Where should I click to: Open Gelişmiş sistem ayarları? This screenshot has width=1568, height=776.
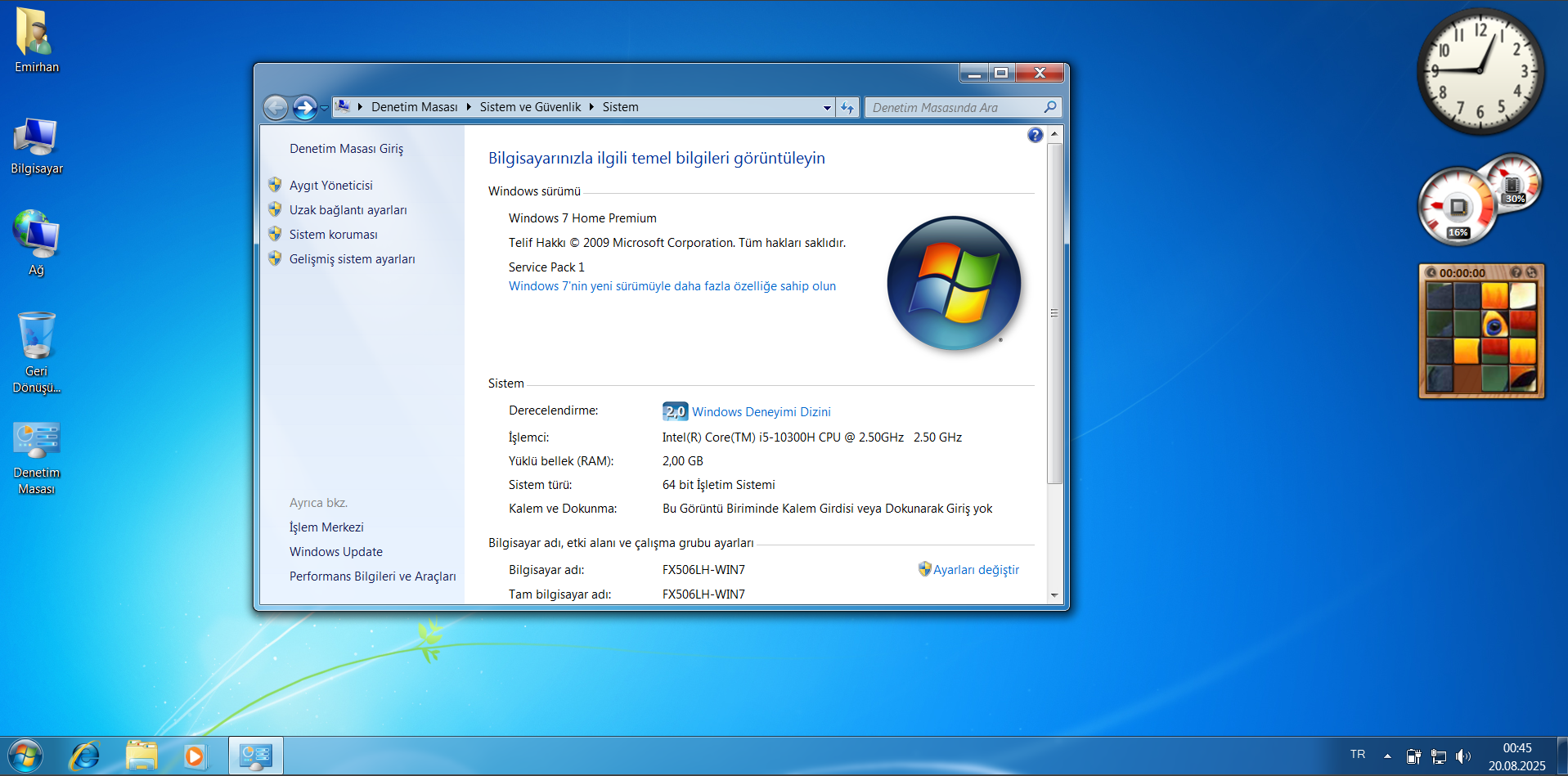pos(352,259)
